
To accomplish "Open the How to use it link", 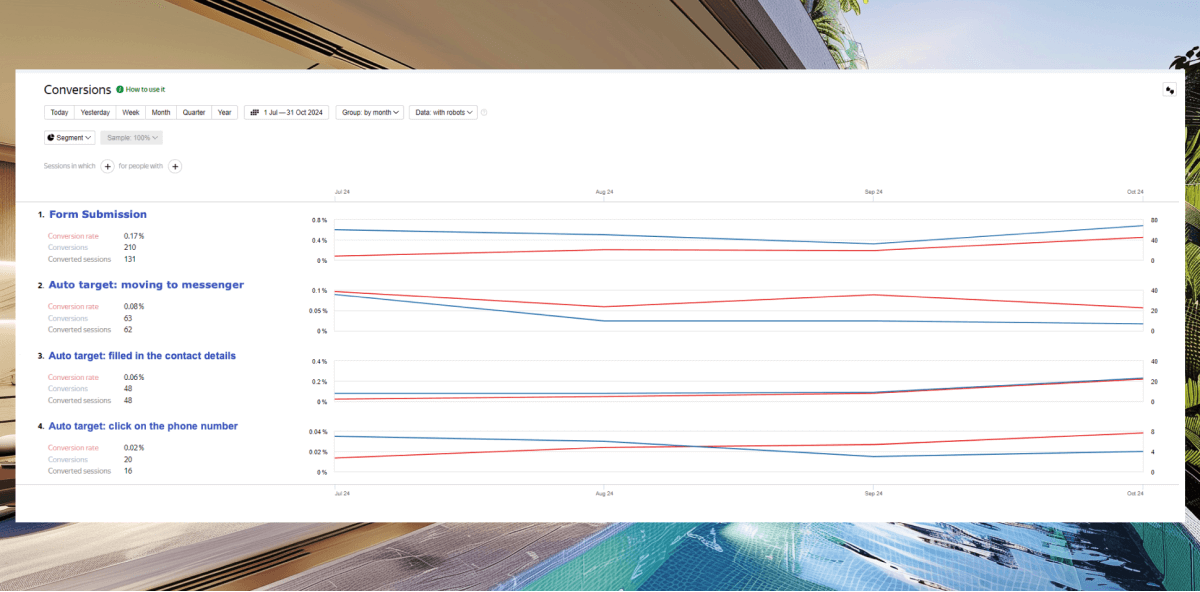I will point(145,90).
